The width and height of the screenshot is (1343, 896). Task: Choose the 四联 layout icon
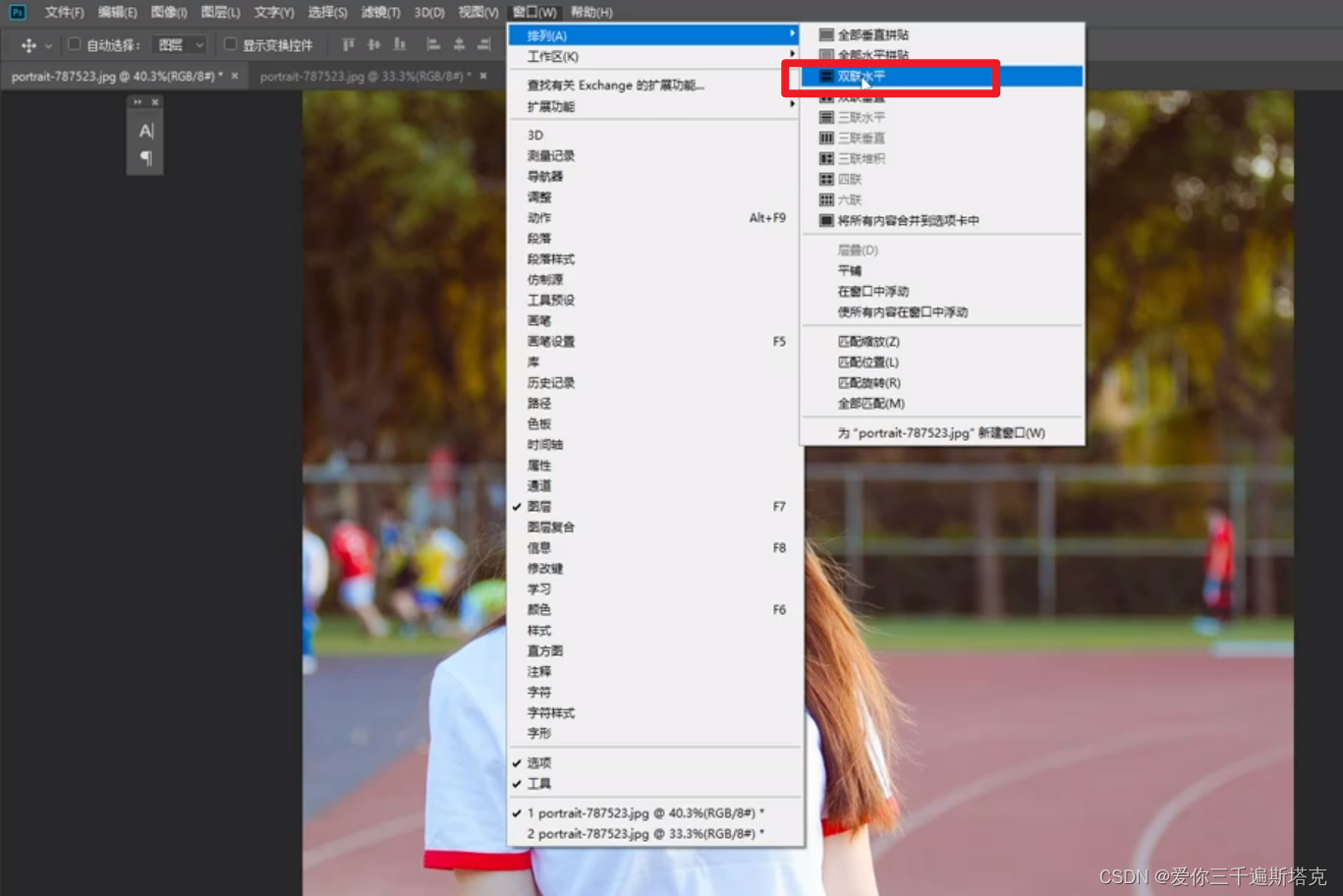point(826,179)
